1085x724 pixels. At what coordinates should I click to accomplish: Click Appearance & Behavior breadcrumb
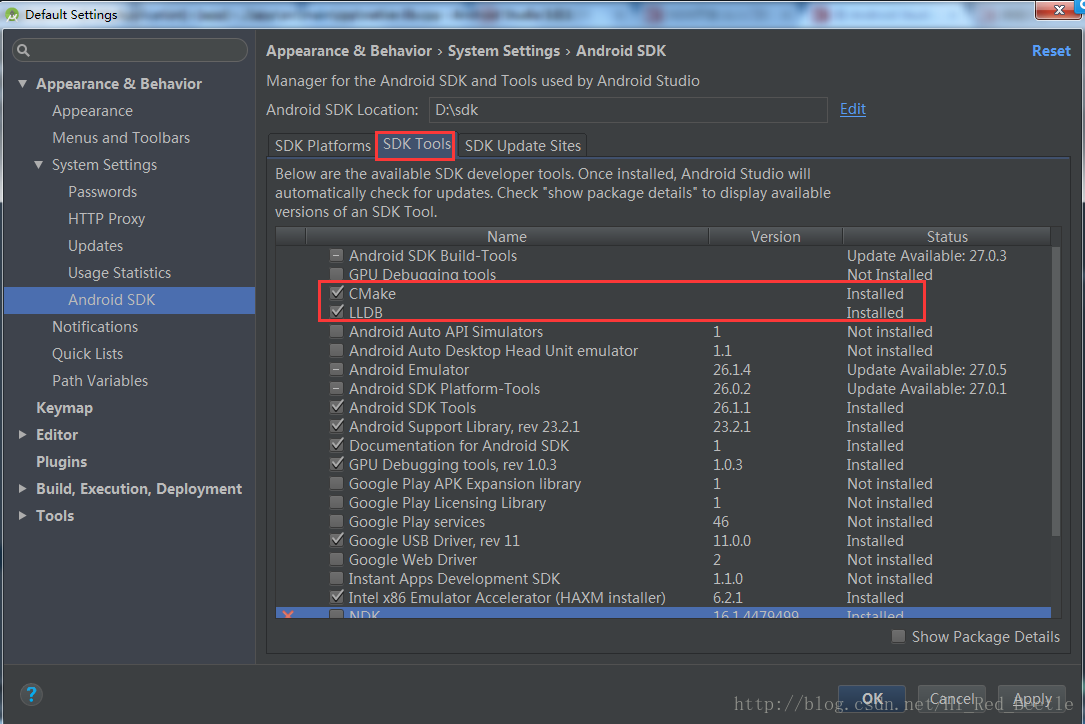(x=349, y=51)
